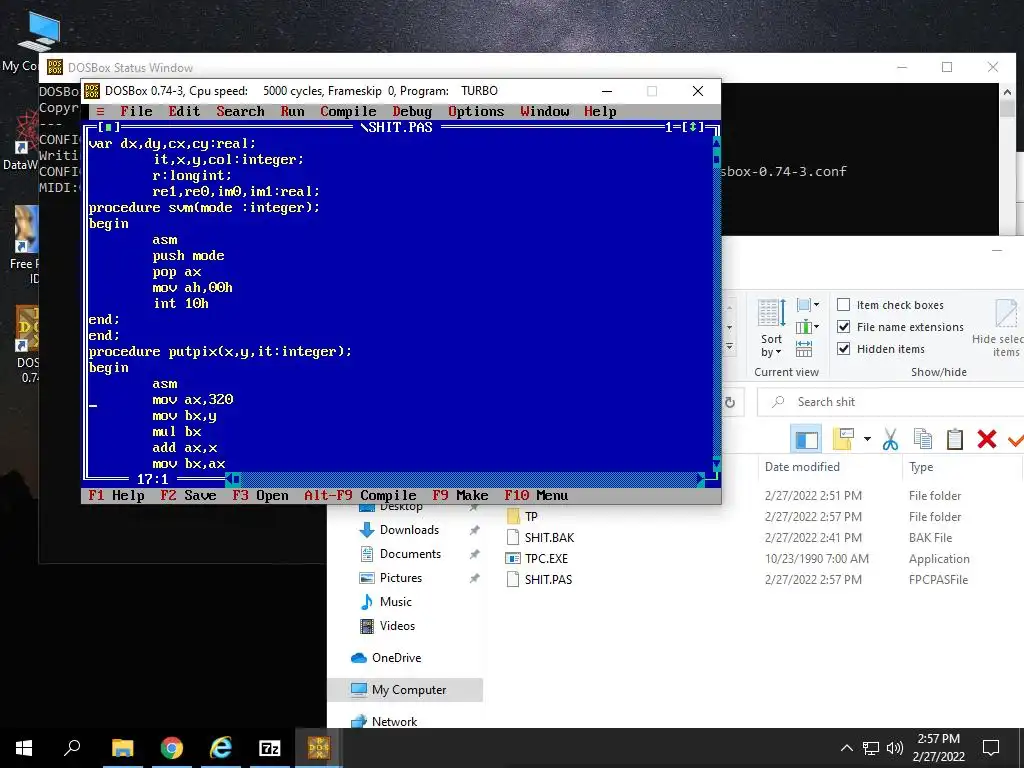This screenshot has height=768, width=1024.
Task: Open the Group by dropdown in Current view
Action: point(808,304)
